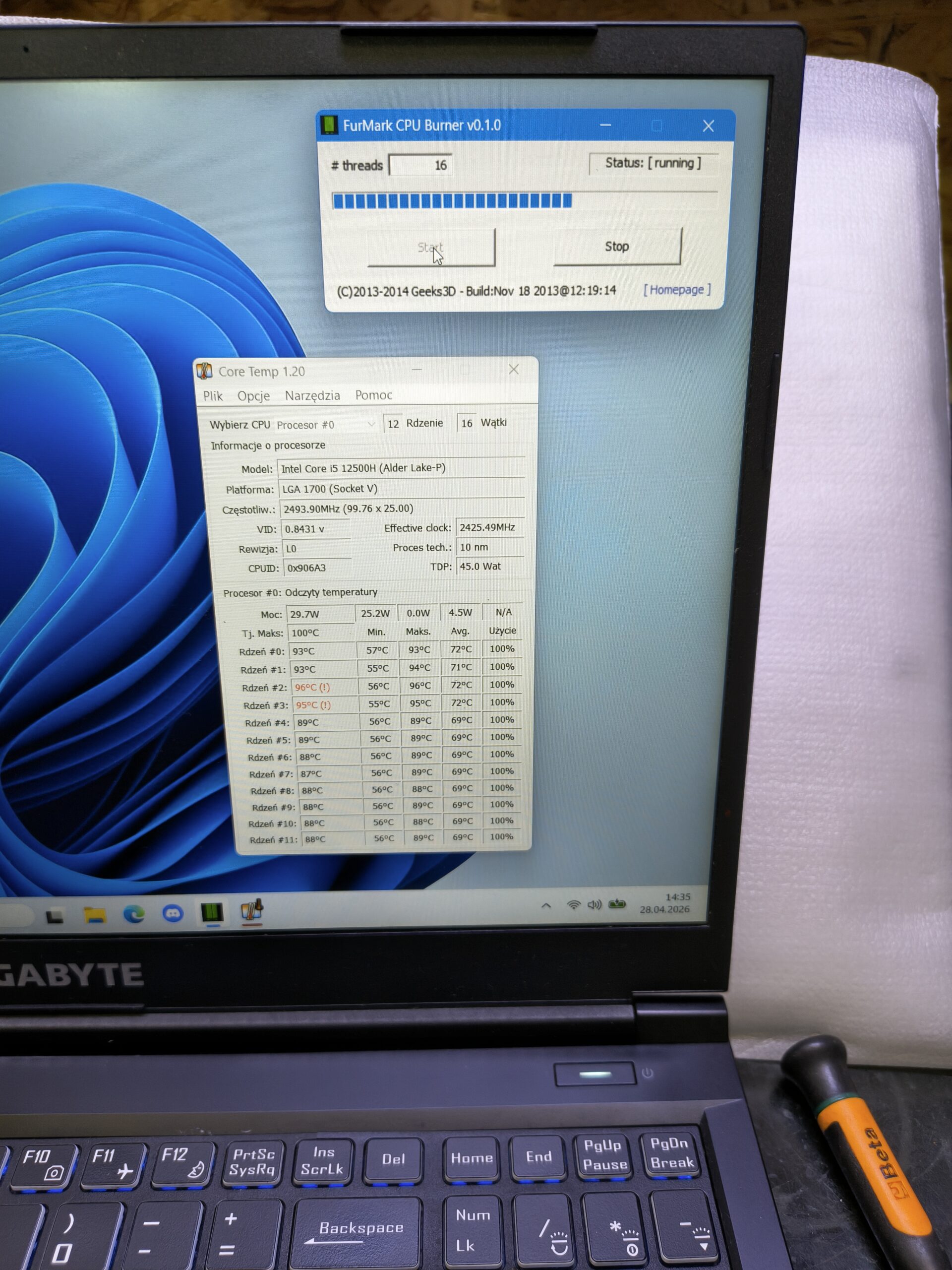Viewport: 952px width, 1270px height.
Task: Minimize the FurMark CPU Burner window
Action: [x=605, y=125]
